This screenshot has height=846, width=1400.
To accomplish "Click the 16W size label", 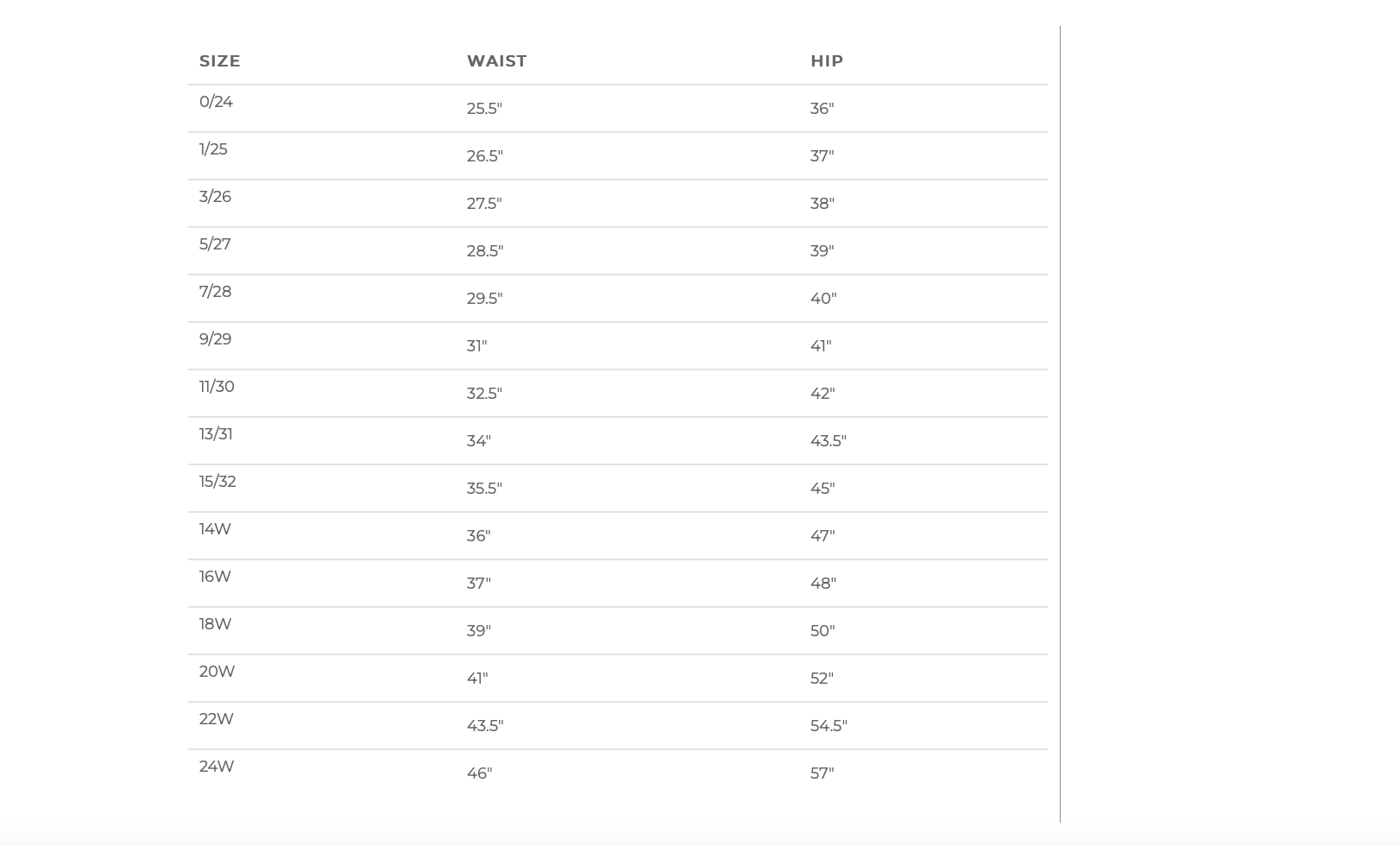I will point(215,577).
